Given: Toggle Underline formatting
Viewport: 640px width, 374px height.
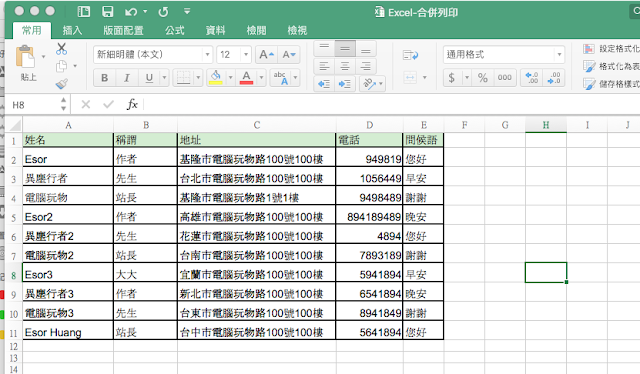Looking at the screenshot, I should pyautogui.click(x=149, y=78).
